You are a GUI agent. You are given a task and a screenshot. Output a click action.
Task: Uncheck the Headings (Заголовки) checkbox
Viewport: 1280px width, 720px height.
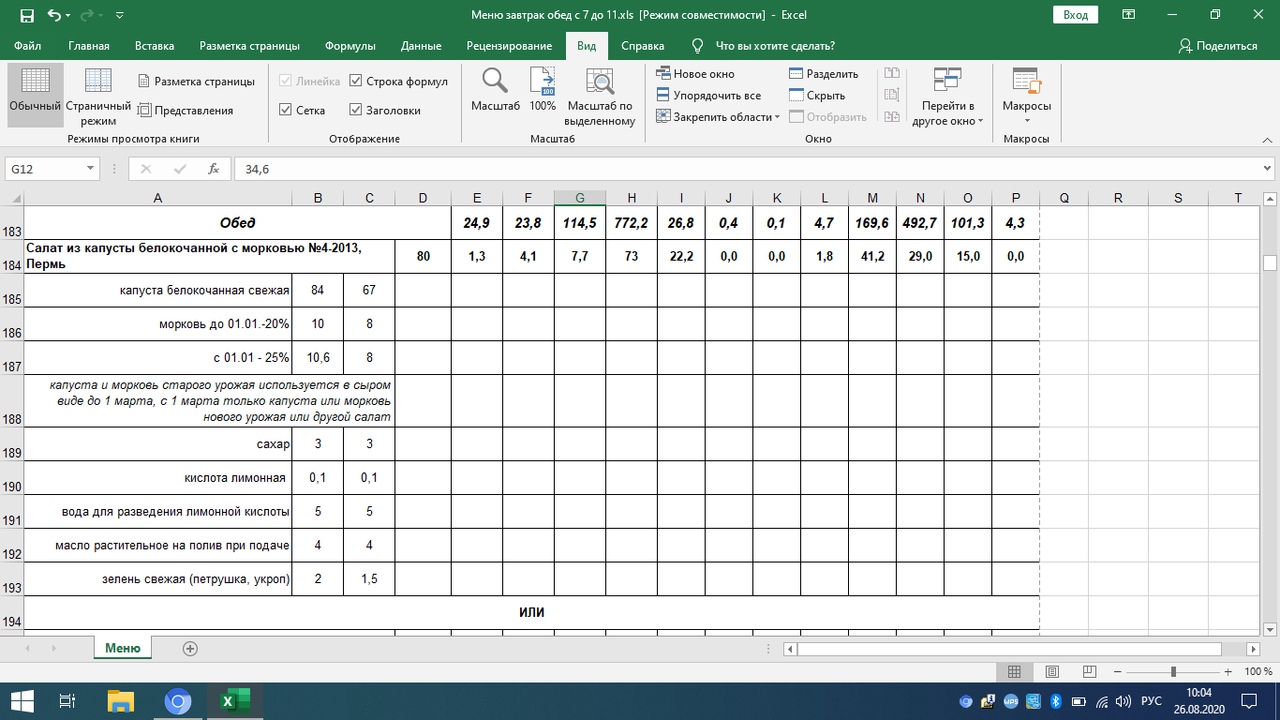356,110
